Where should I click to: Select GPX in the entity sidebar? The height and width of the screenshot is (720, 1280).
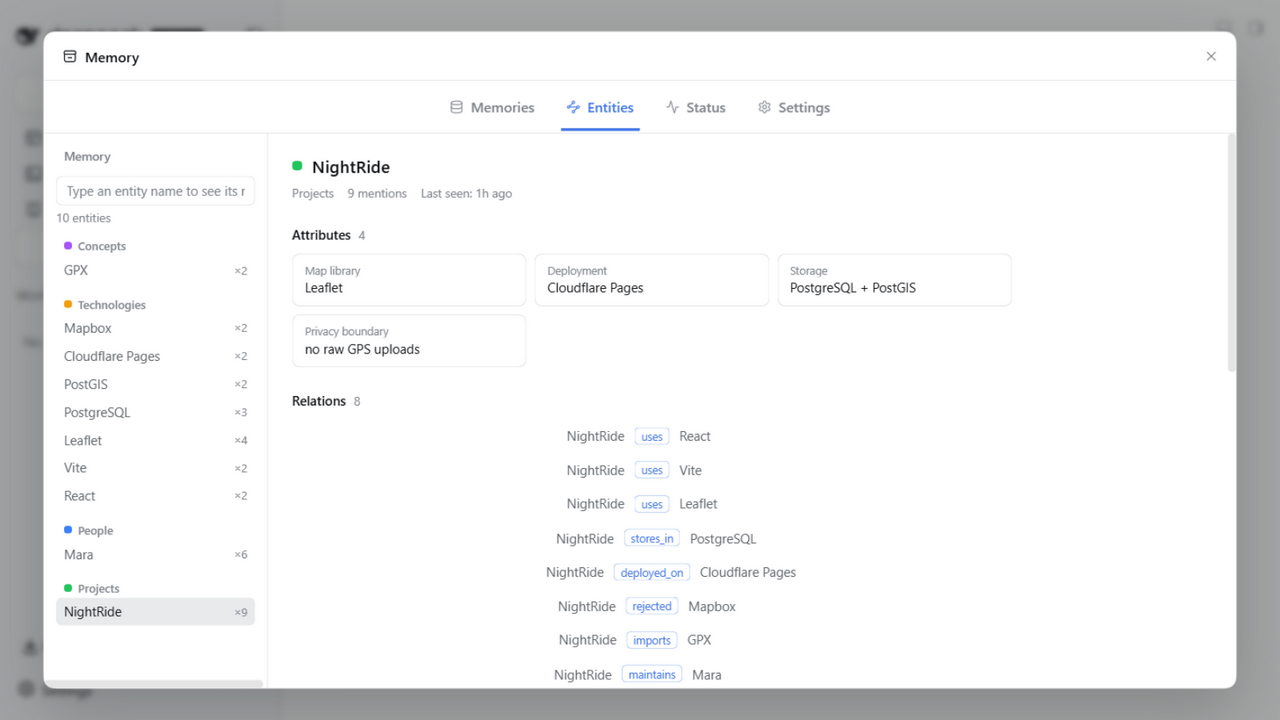click(155, 270)
